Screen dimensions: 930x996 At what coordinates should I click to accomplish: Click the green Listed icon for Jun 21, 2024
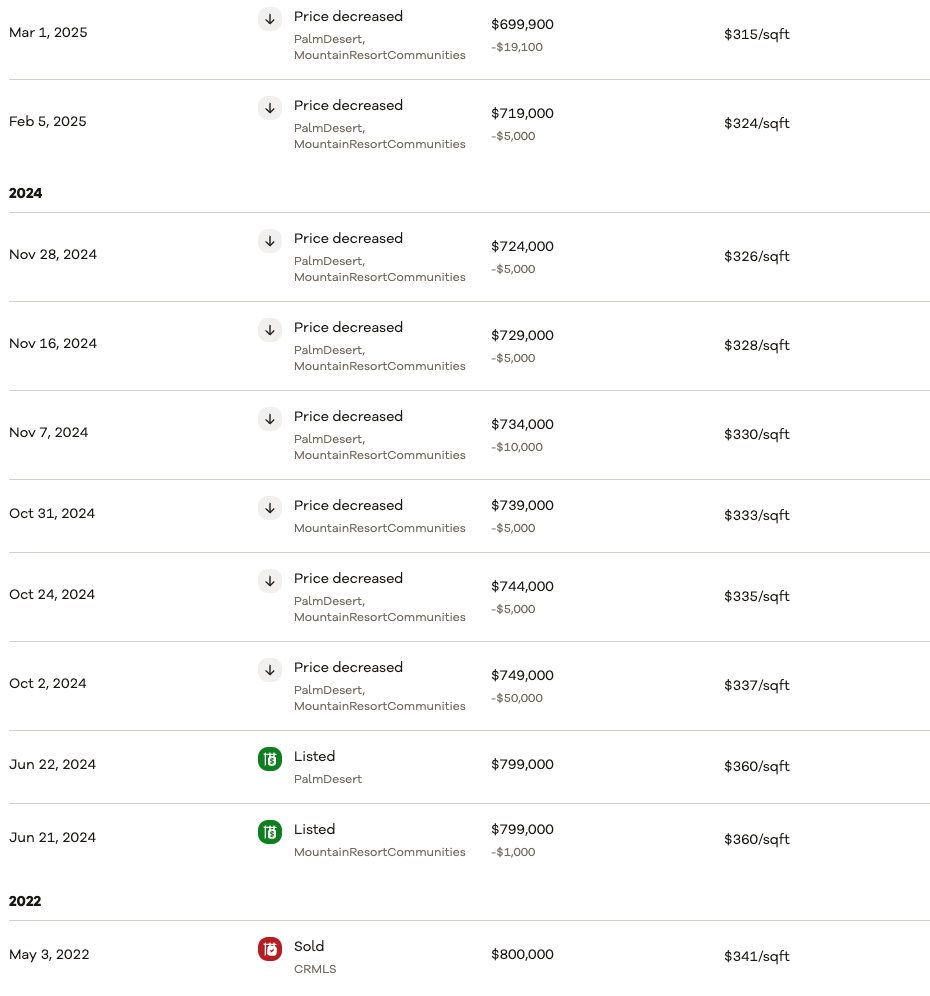click(x=270, y=832)
